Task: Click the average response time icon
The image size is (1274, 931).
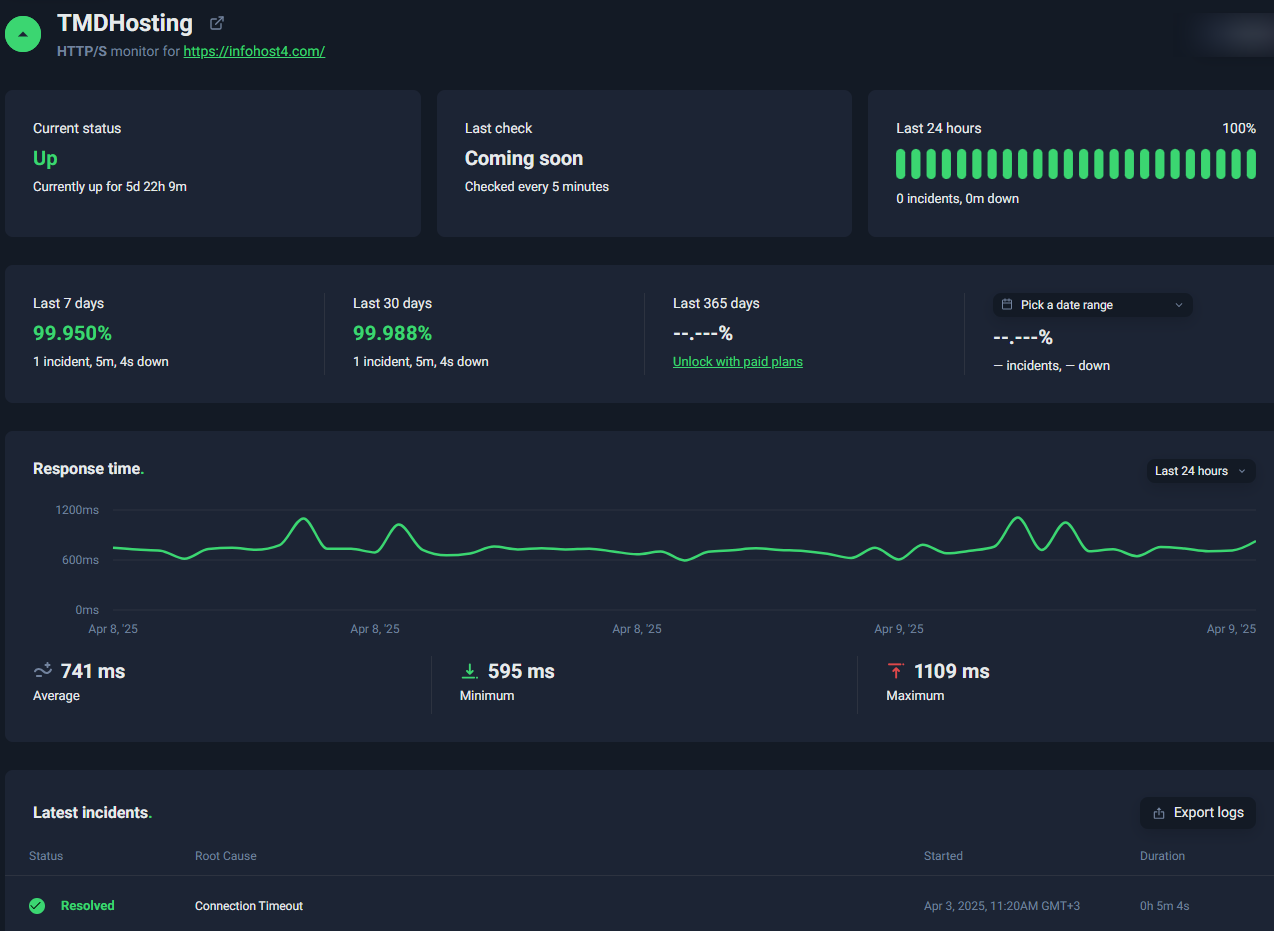Action: [43, 671]
